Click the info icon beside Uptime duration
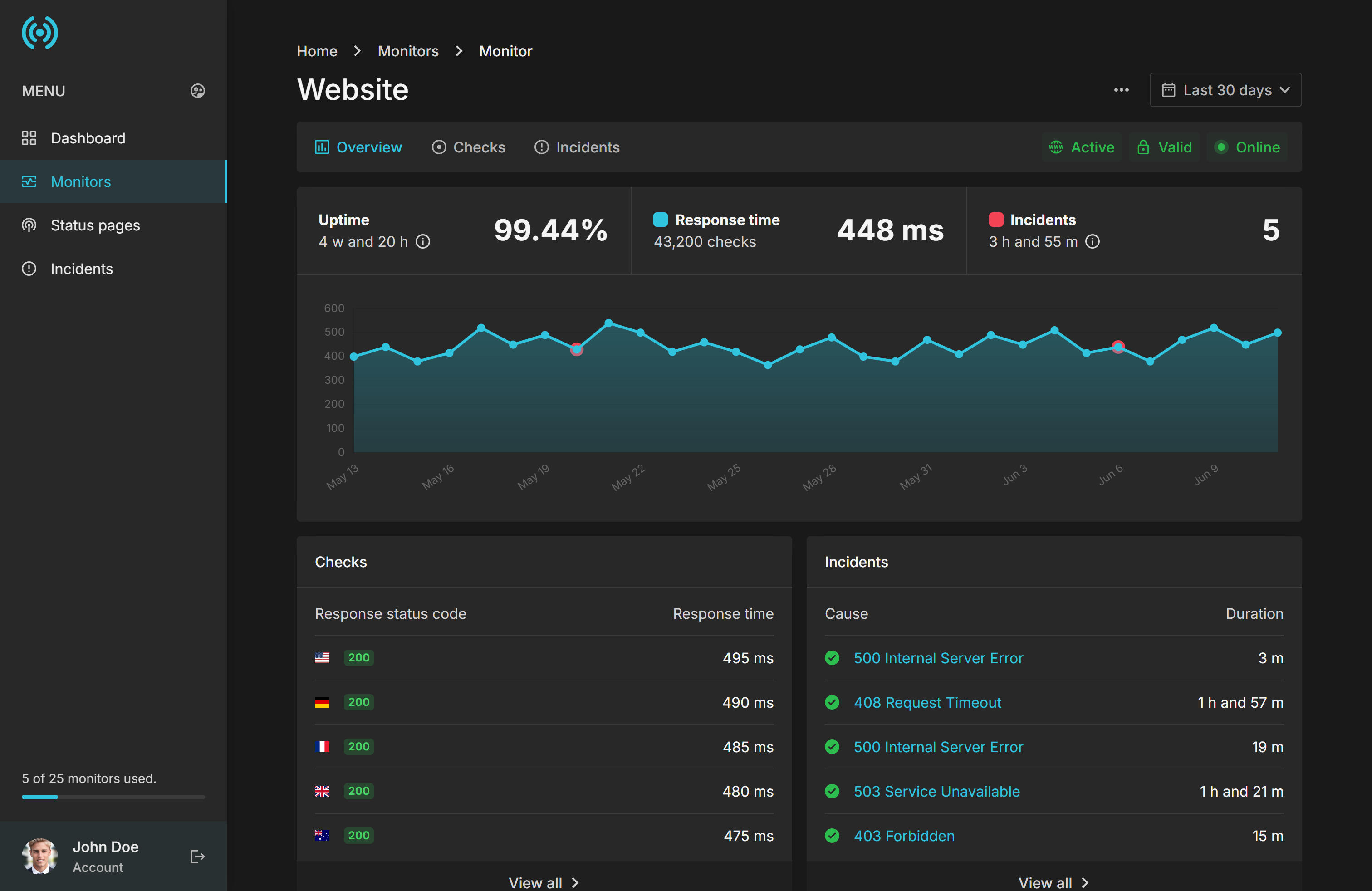This screenshot has height=891, width=1372. pyautogui.click(x=423, y=241)
